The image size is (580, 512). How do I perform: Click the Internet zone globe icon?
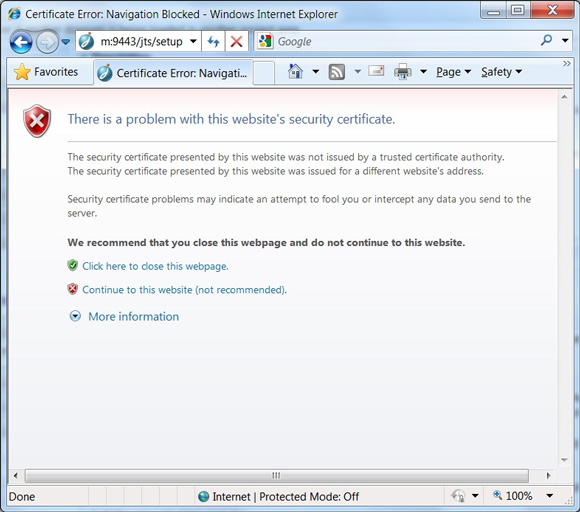(203, 496)
